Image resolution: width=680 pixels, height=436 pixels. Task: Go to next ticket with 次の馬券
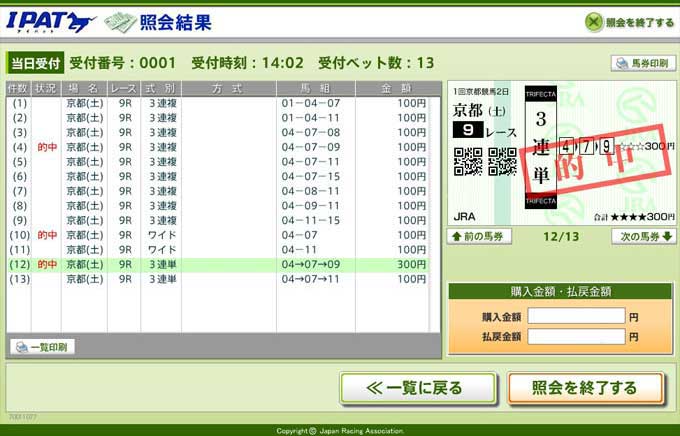click(644, 237)
